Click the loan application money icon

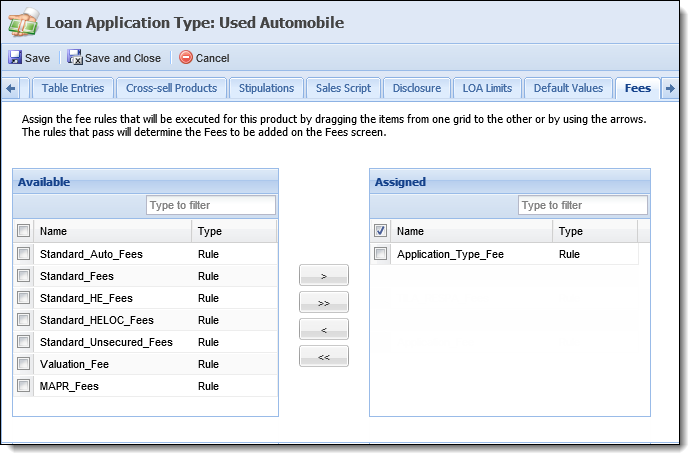[x=23, y=23]
